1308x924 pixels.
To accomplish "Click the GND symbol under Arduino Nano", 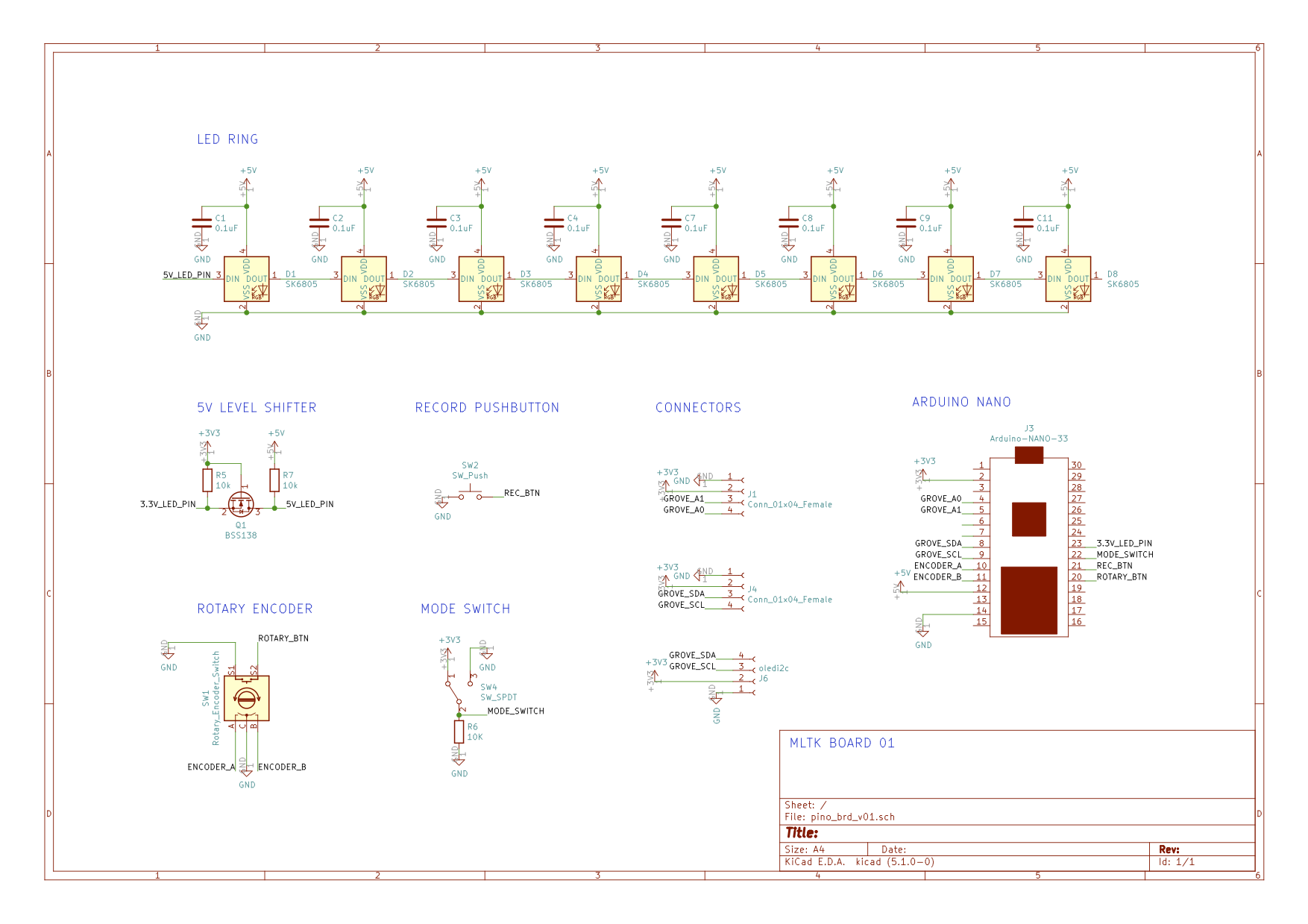I will click(923, 634).
